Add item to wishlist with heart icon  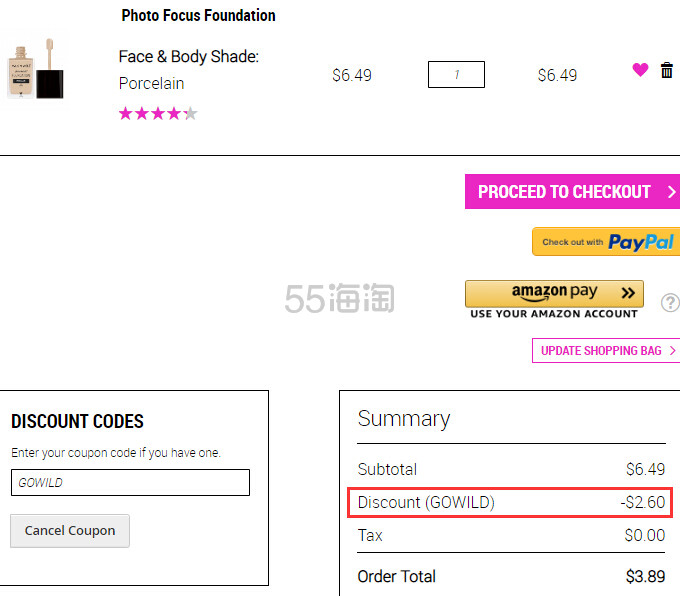point(640,69)
